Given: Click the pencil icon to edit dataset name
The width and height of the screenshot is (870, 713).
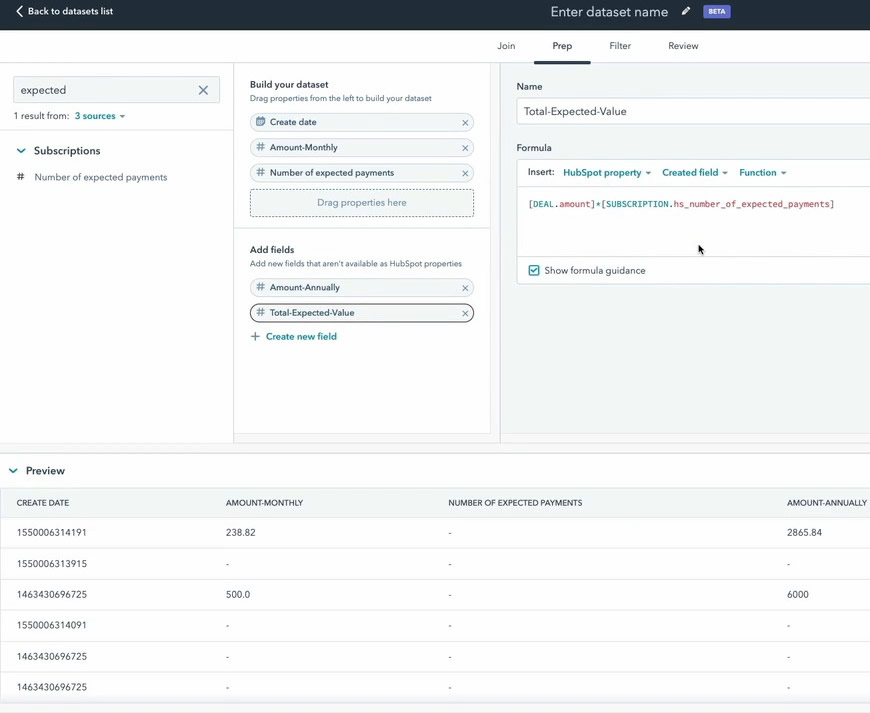Looking at the screenshot, I should 686,12.
